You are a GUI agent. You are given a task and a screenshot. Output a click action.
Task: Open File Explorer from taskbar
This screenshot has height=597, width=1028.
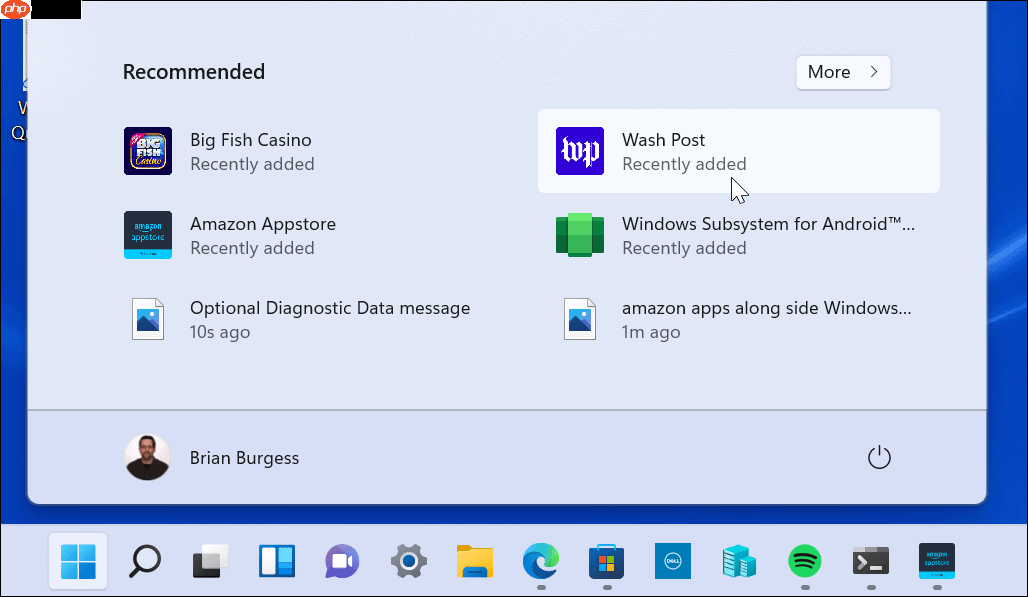475,562
